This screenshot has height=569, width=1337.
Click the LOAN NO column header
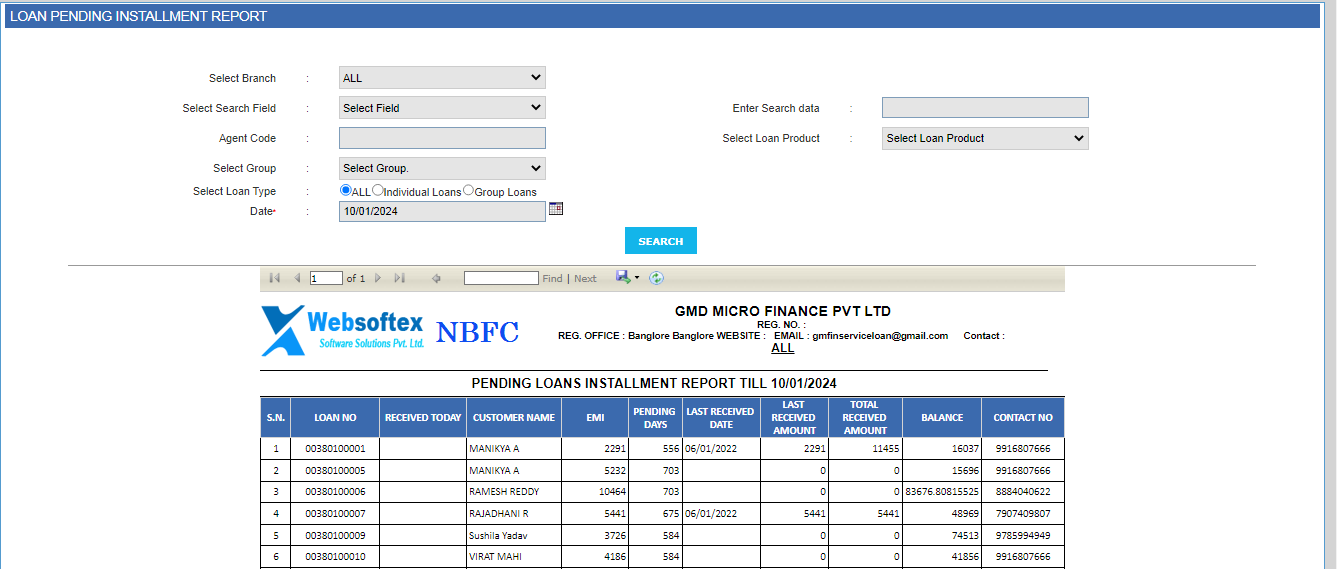click(335, 418)
